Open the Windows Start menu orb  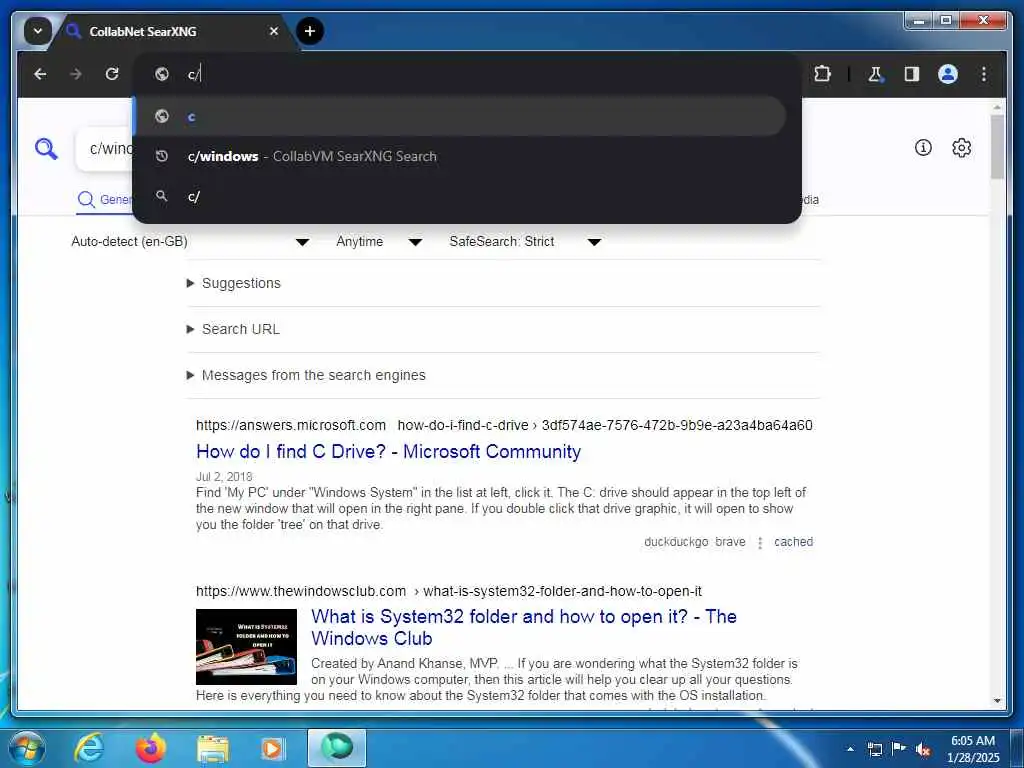[27, 748]
